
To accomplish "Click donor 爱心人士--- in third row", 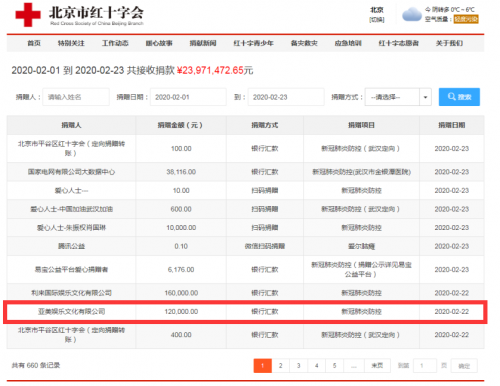I will pos(71,191).
